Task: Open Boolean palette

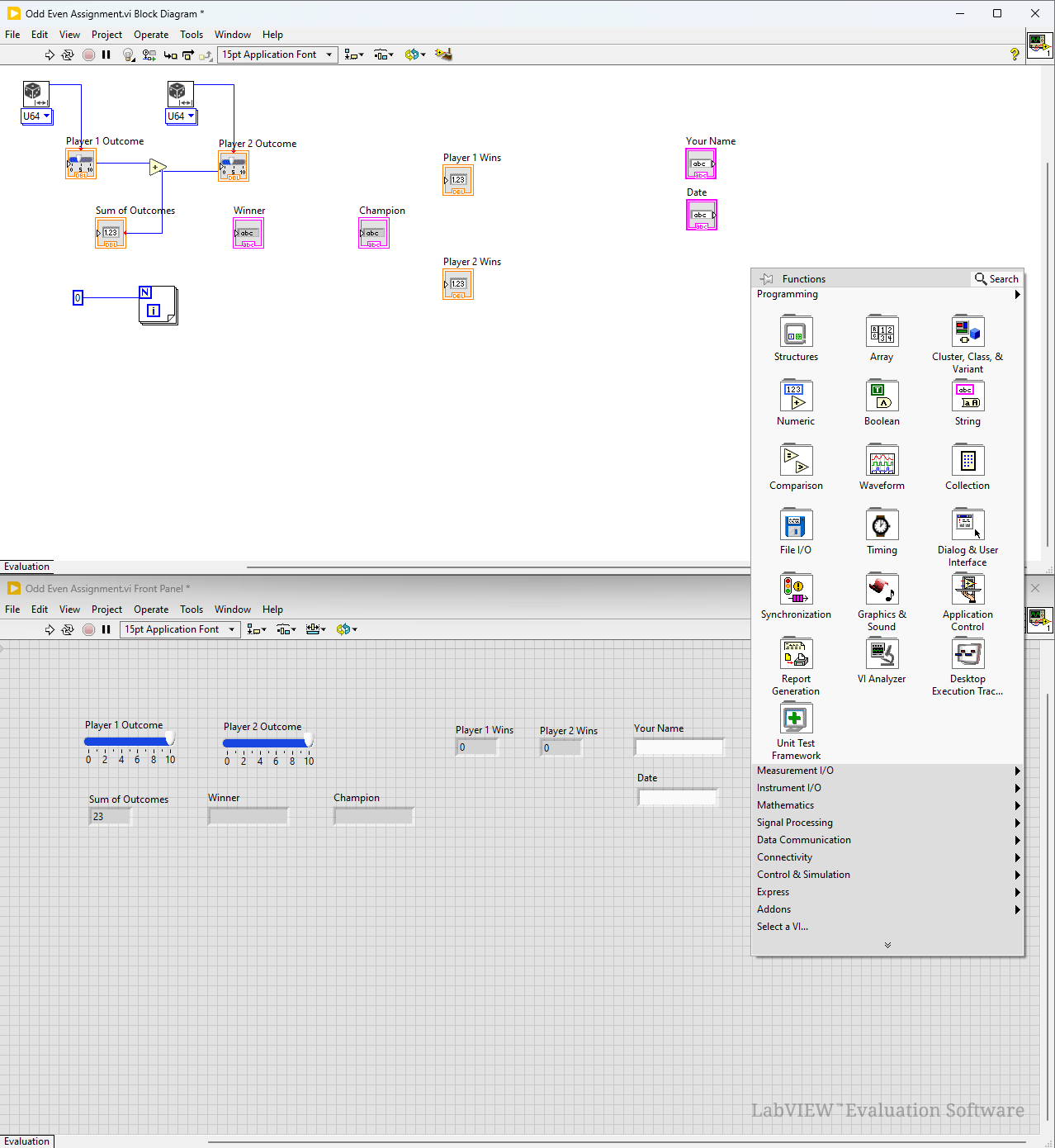Action: tap(882, 403)
